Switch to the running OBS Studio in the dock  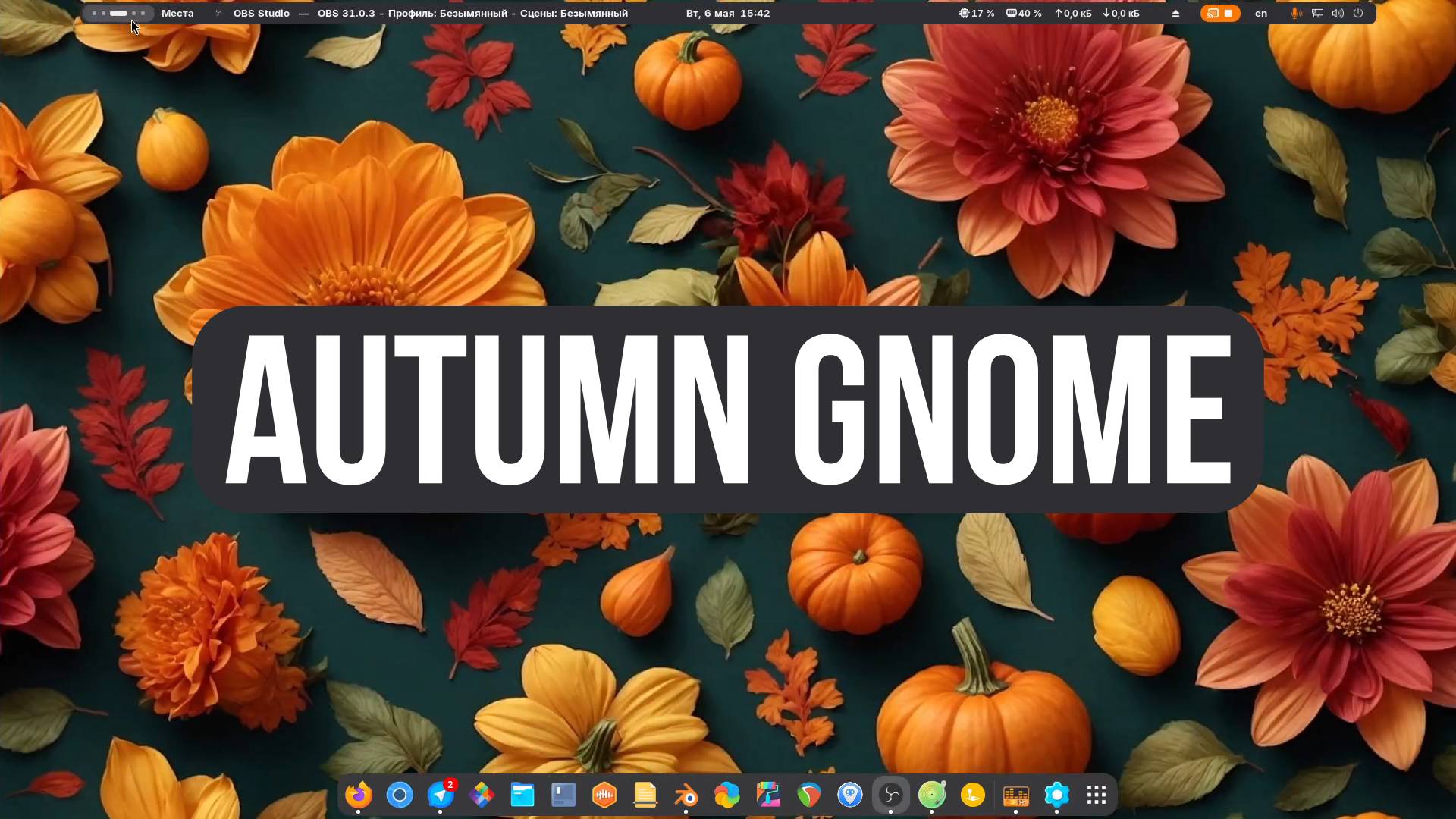click(892, 795)
